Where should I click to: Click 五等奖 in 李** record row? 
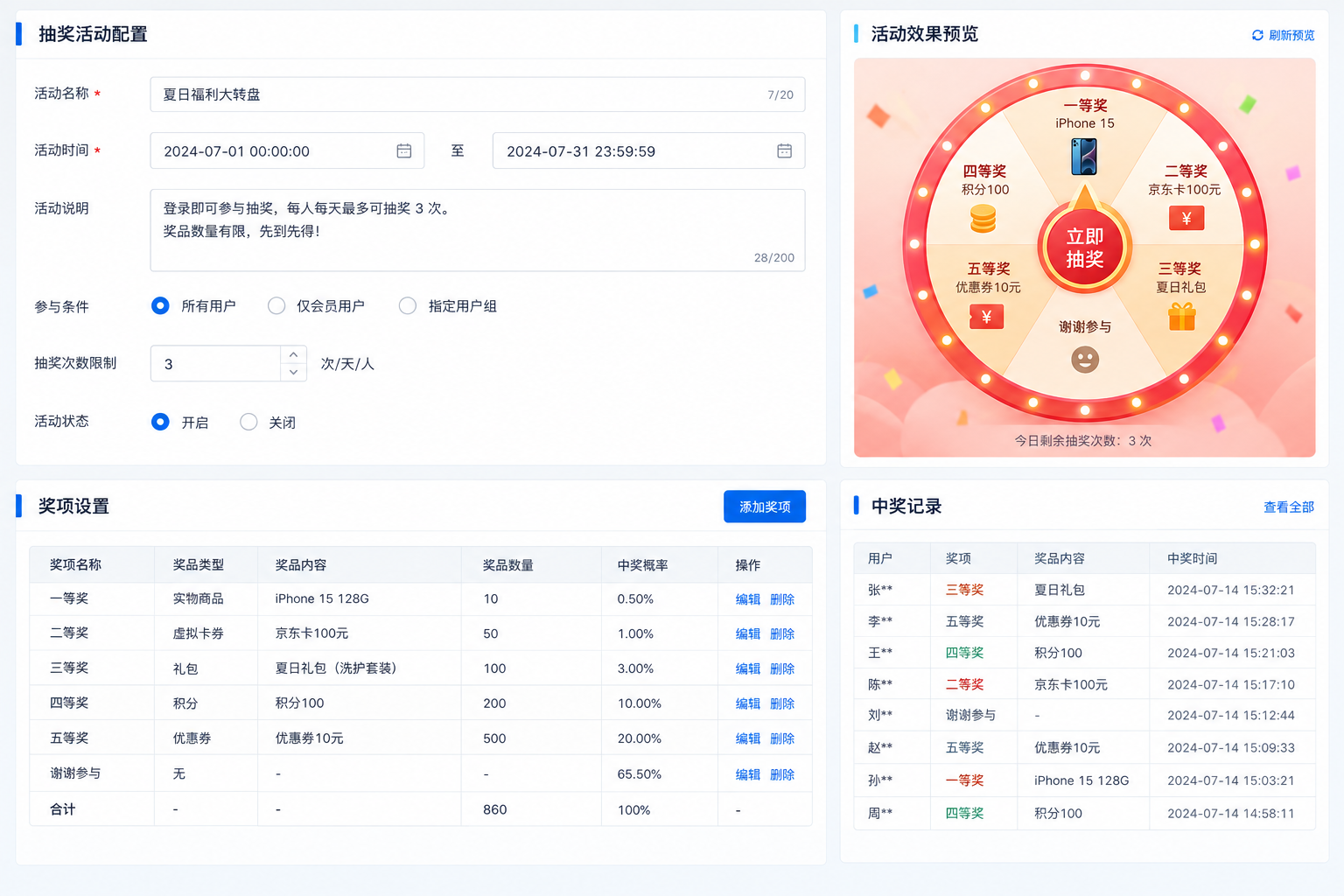point(964,621)
